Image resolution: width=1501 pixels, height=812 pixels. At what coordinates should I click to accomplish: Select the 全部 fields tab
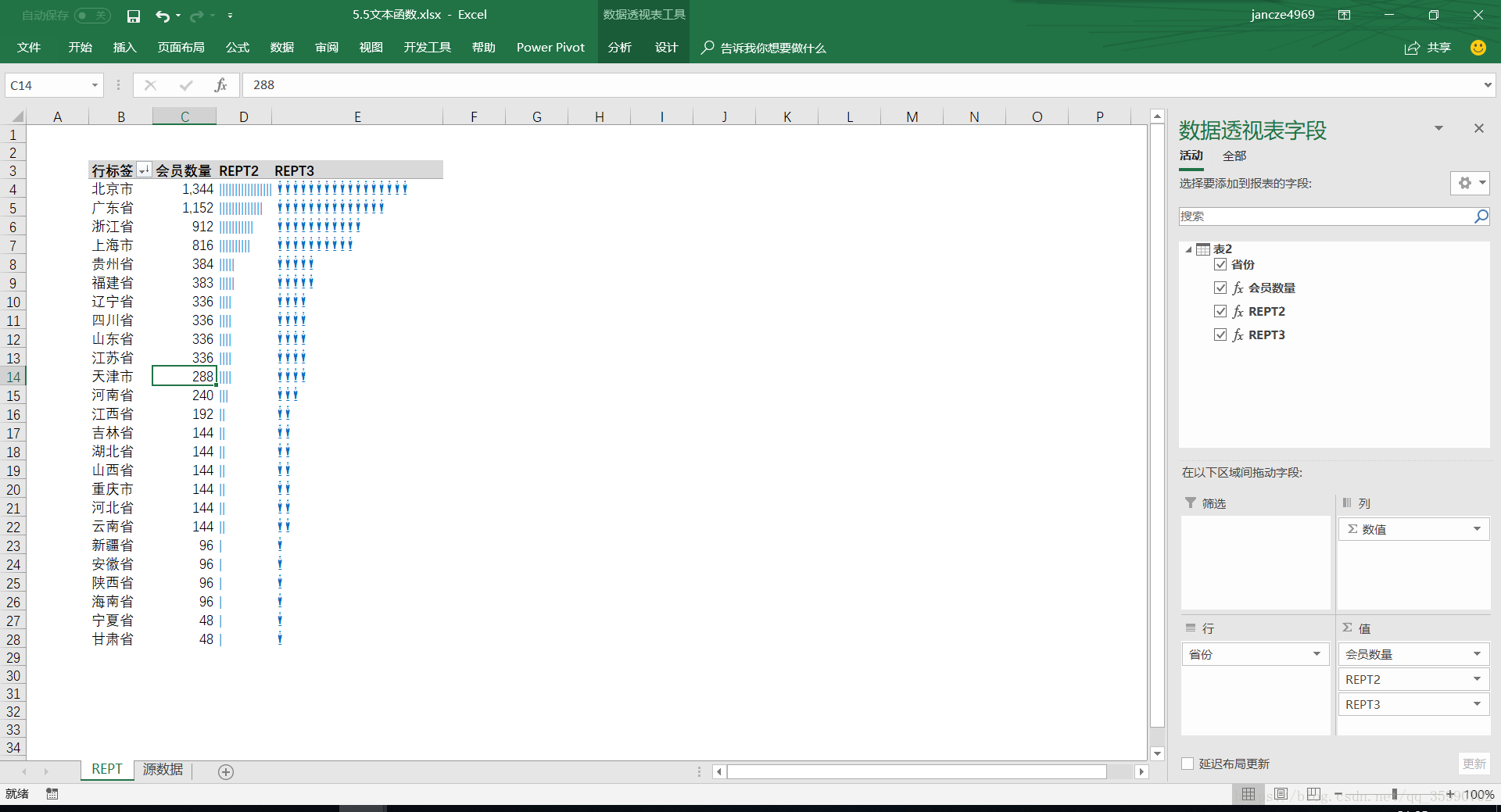coord(1234,156)
